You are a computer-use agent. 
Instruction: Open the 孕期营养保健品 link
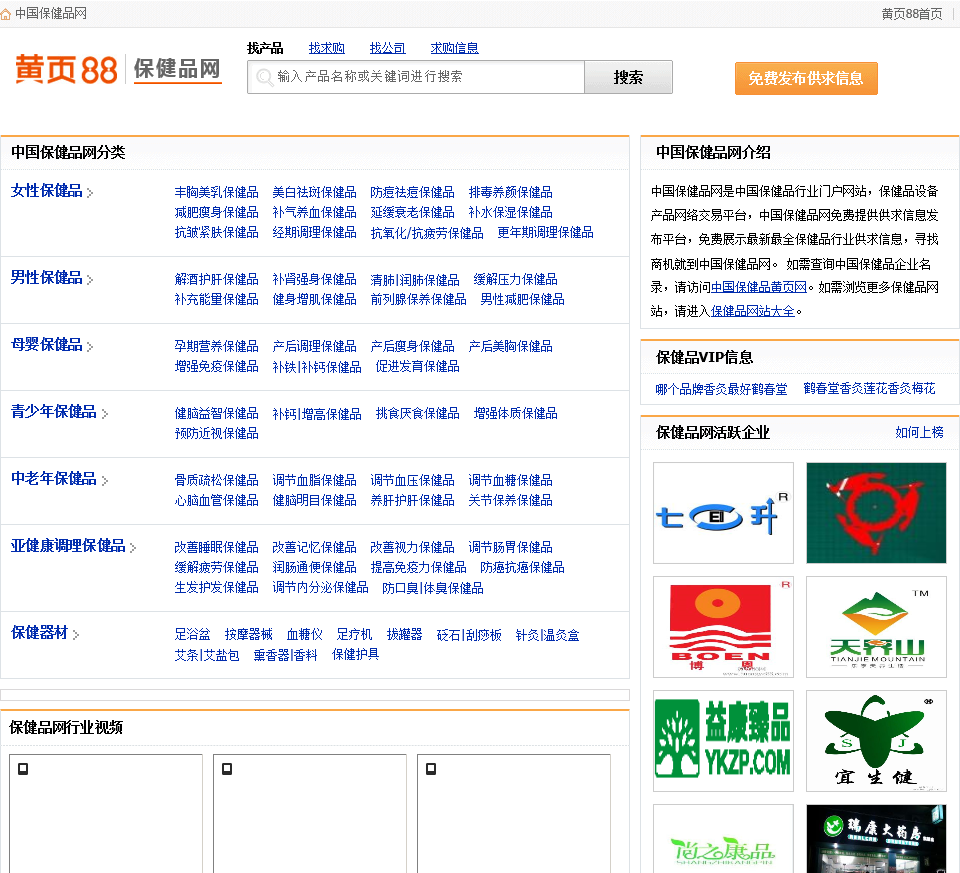(216, 347)
